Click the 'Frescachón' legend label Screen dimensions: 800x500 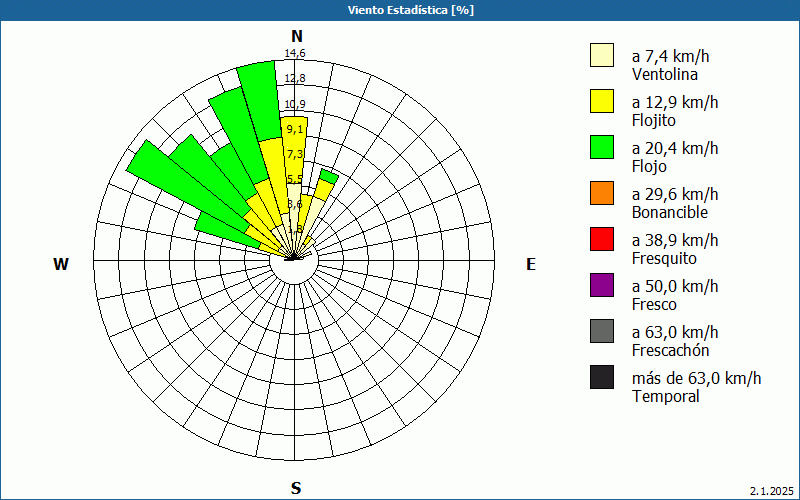(x=670, y=350)
